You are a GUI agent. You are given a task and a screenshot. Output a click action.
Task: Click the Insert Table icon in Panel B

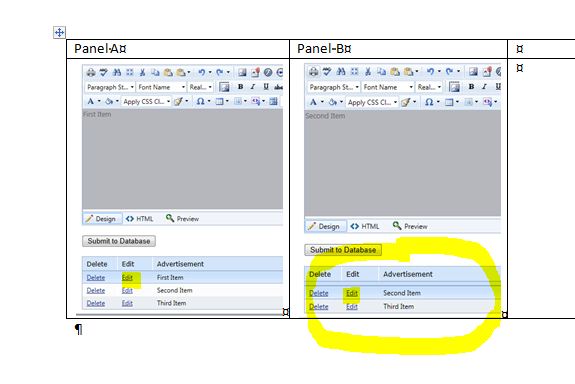pyautogui.click(x=449, y=102)
